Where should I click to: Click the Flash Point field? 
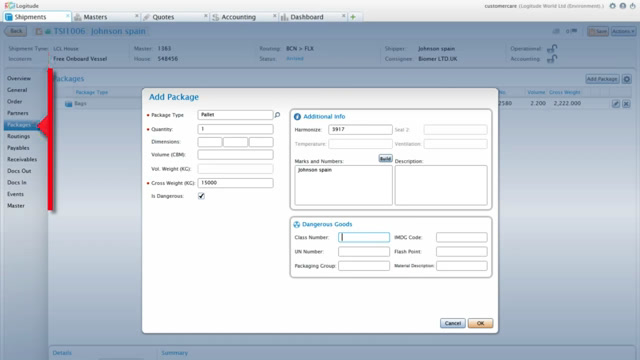pos(462,251)
